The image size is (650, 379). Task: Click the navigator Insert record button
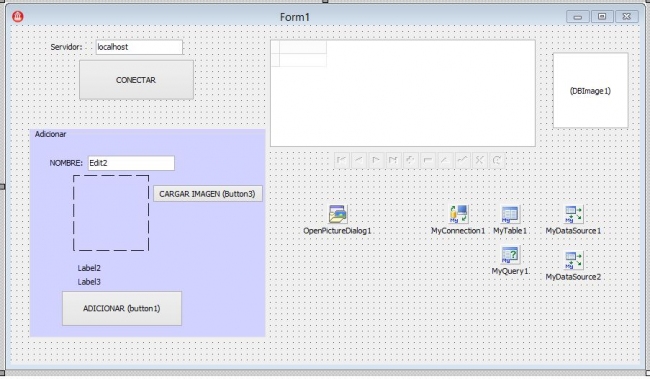(x=410, y=160)
